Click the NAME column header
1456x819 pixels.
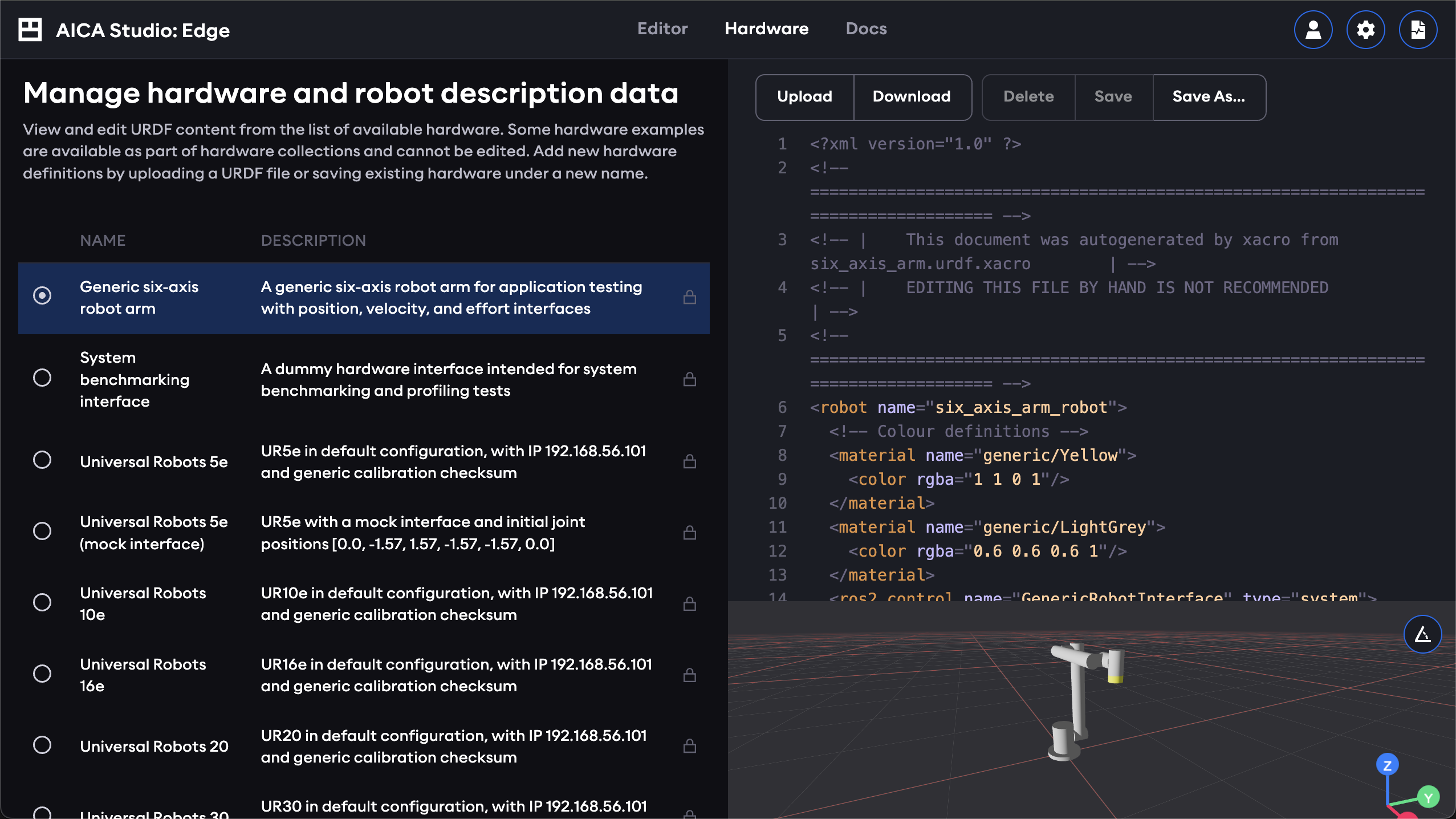point(103,240)
